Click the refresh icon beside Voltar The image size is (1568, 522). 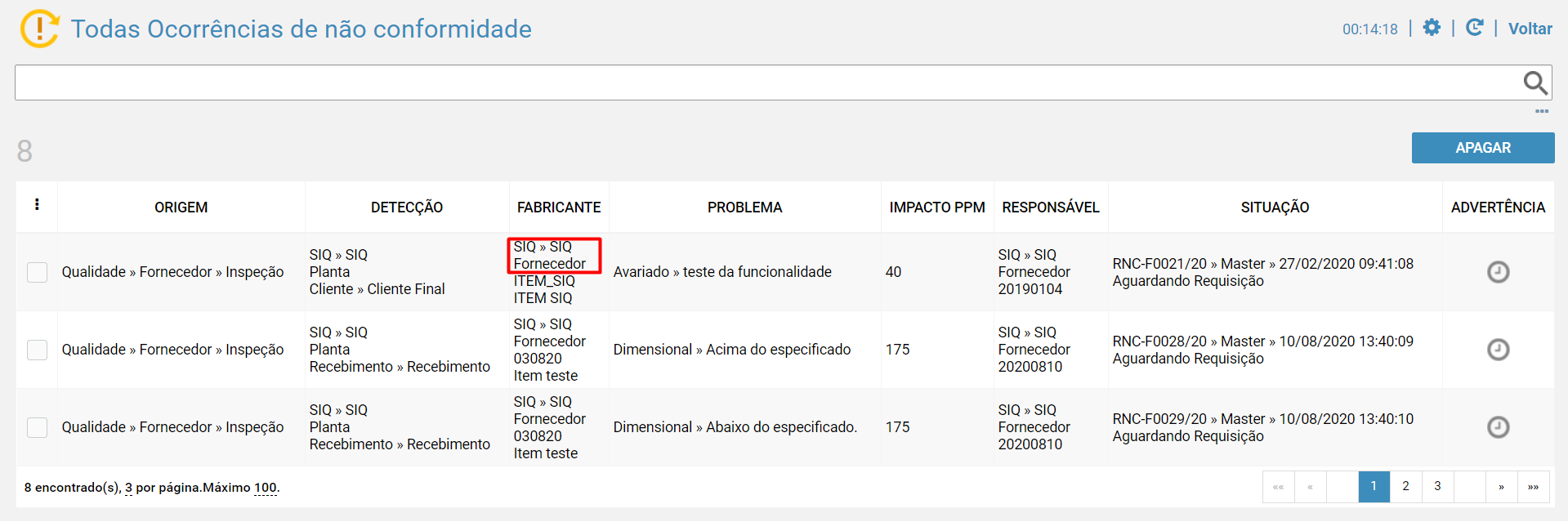[1474, 28]
